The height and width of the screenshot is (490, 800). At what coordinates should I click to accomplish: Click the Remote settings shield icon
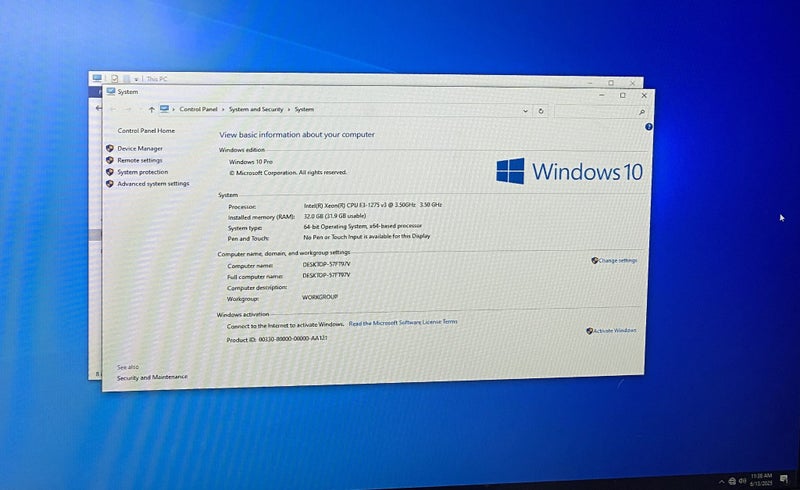(110, 160)
